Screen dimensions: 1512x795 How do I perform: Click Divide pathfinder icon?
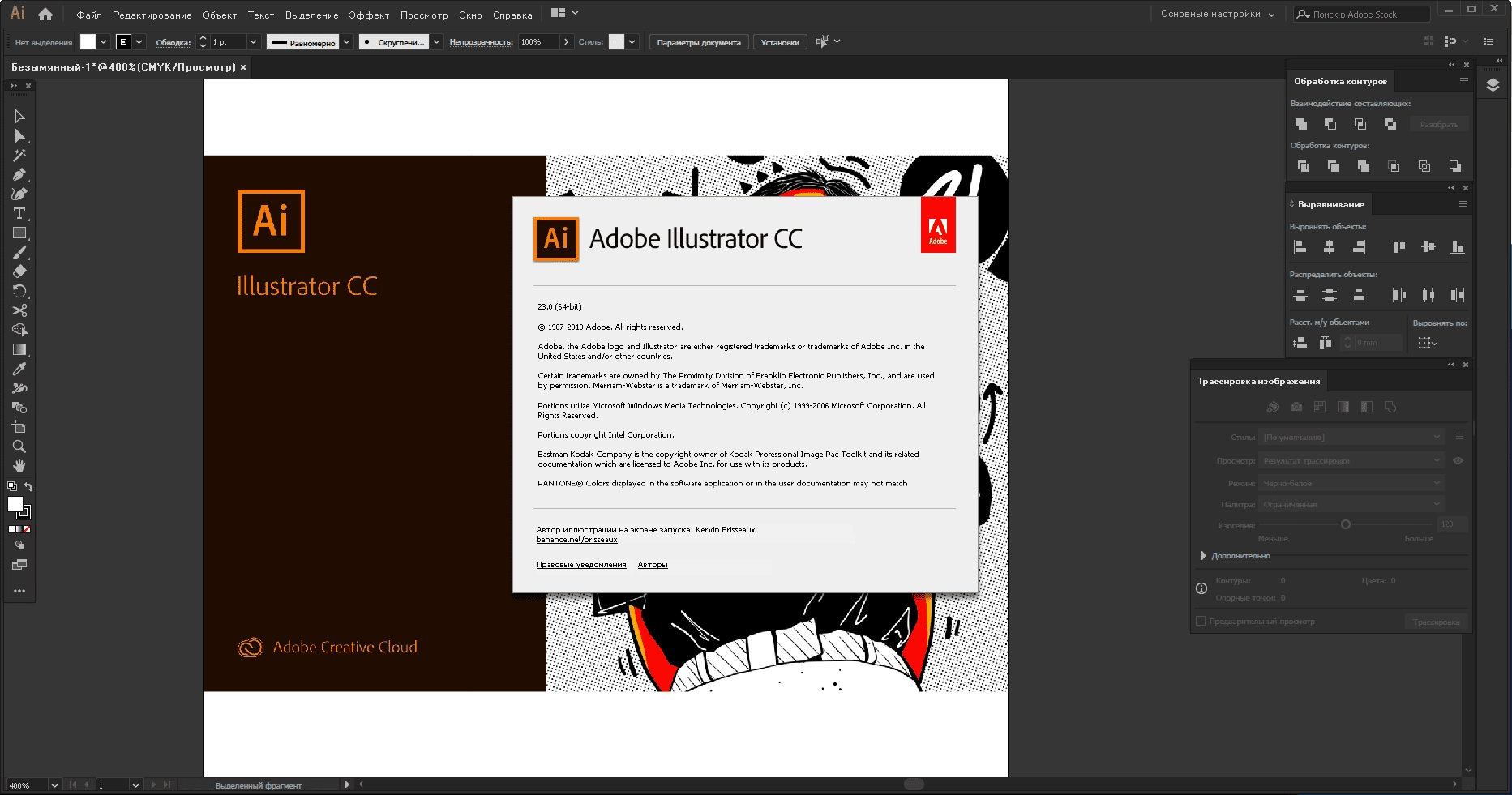(x=1303, y=166)
